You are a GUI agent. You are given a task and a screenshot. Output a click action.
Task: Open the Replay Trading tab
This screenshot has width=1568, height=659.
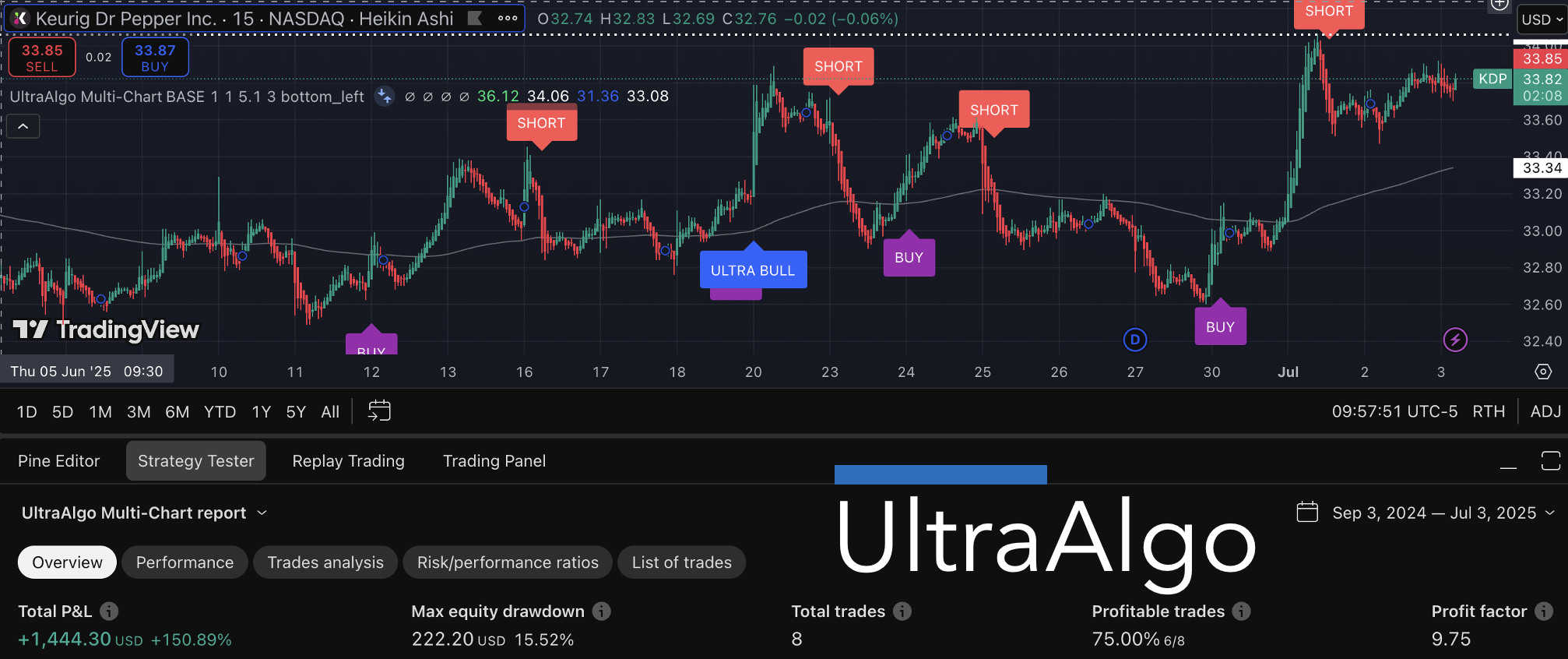click(349, 461)
